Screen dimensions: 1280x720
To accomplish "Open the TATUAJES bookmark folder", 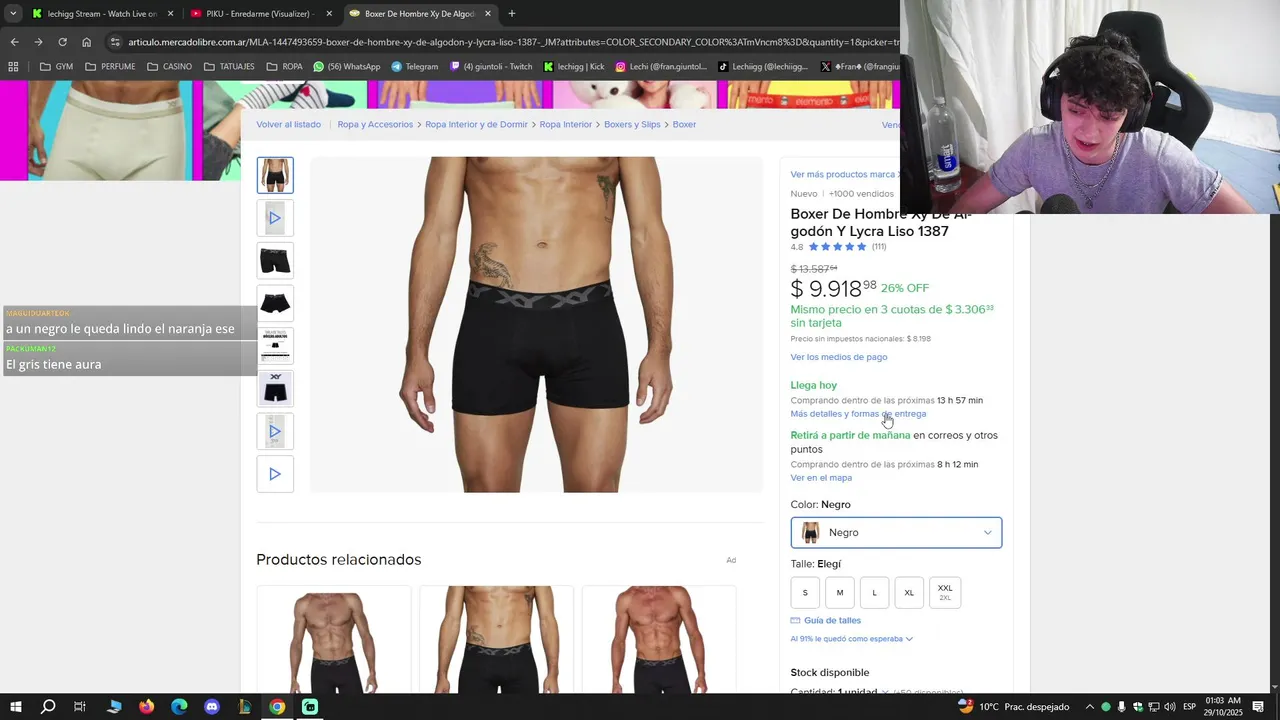I will pos(230,67).
